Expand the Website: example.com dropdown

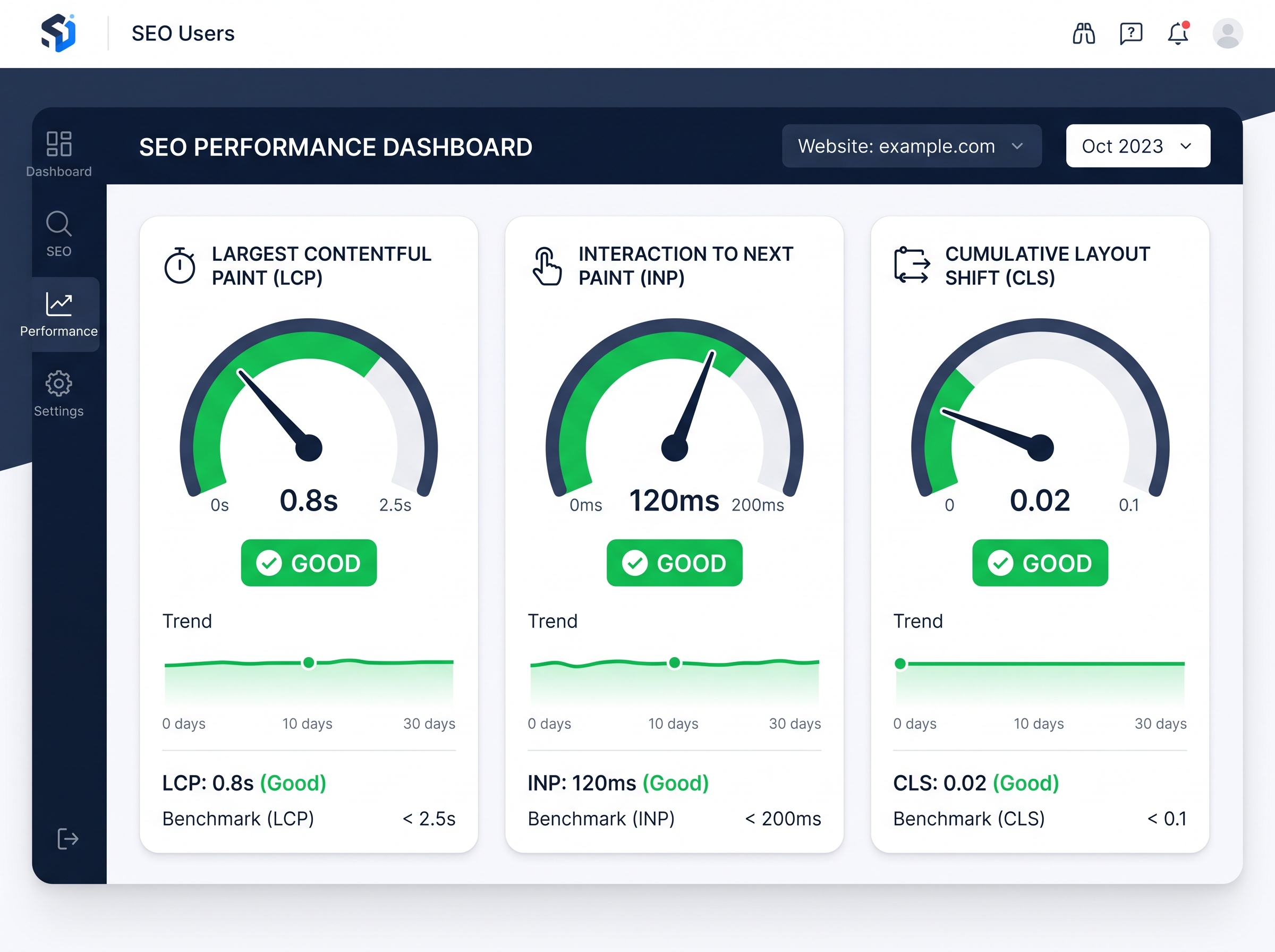tap(912, 146)
